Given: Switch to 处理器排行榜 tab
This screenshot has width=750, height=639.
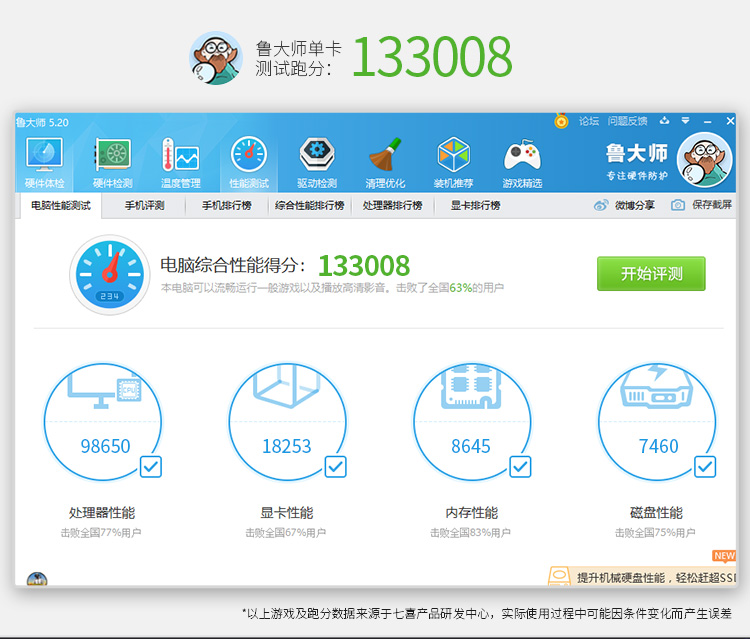Looking at the screenshot, I should click(392, 206).
